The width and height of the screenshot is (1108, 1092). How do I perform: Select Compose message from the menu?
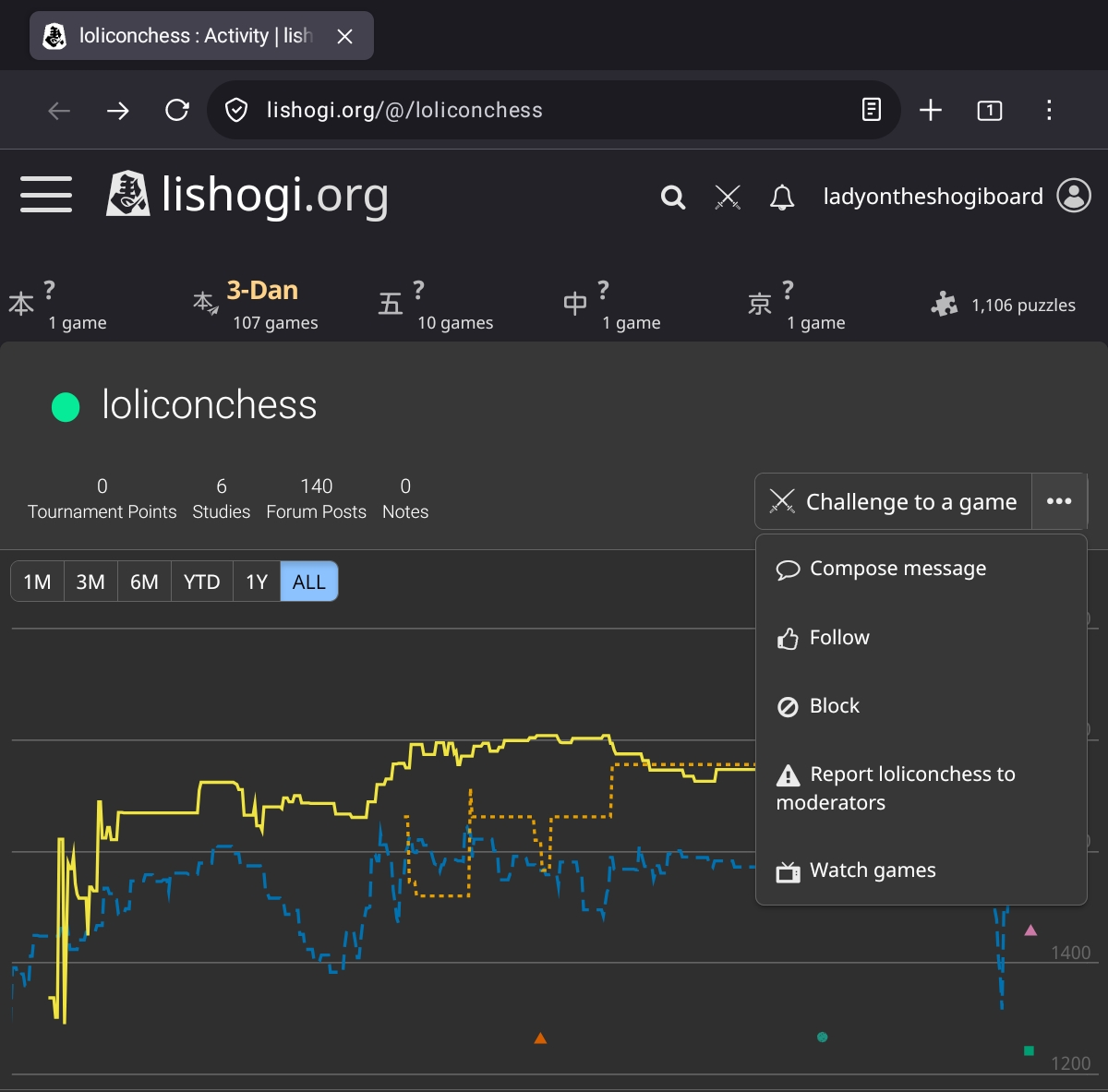(x=921, y=569)
